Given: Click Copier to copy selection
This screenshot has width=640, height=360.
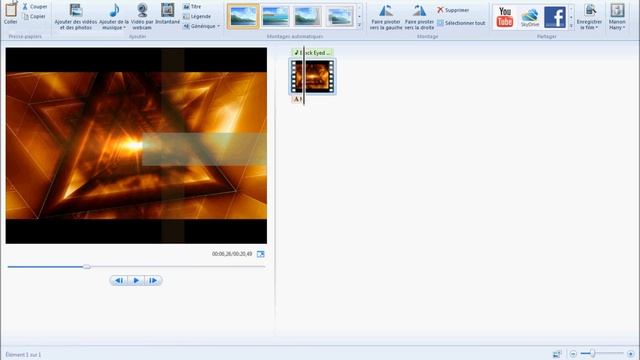Looking at the screenshot, I should [35, 16].
